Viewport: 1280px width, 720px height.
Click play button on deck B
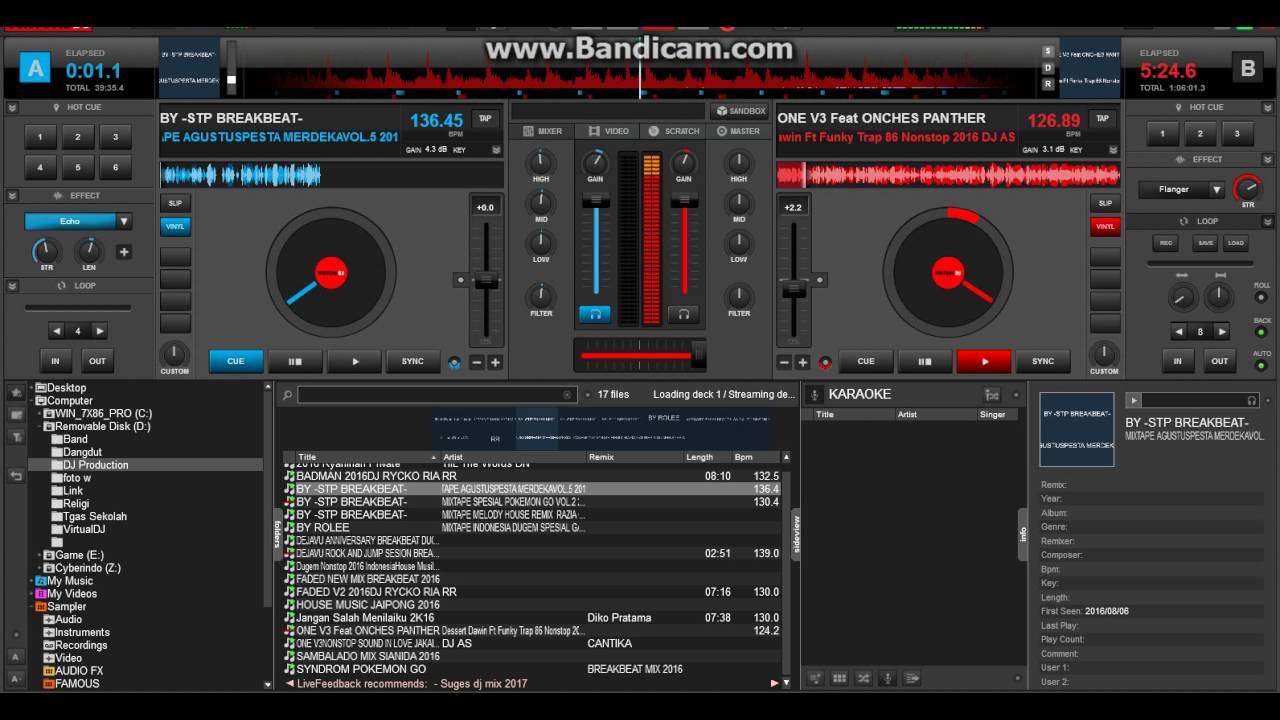click(x=984, y=362)
